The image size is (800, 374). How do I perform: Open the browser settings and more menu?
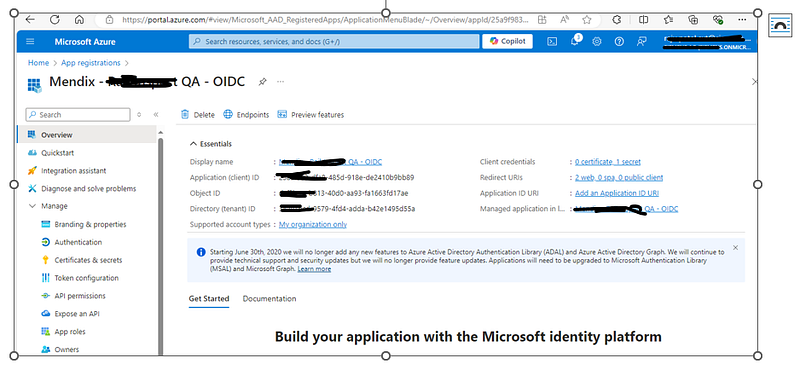point(742,20)
